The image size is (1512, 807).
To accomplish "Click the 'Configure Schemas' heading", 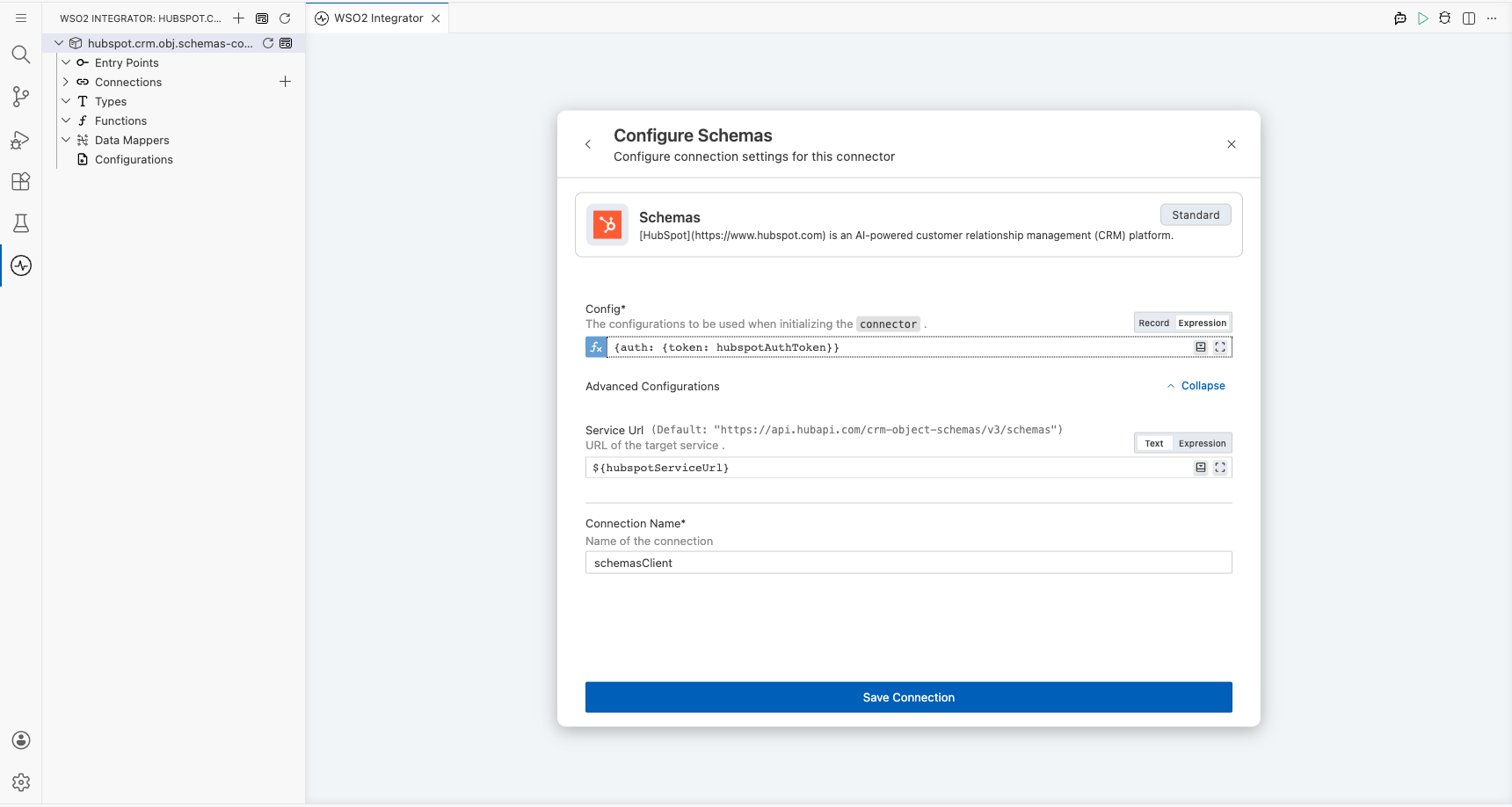I will (x=693, y=135).
